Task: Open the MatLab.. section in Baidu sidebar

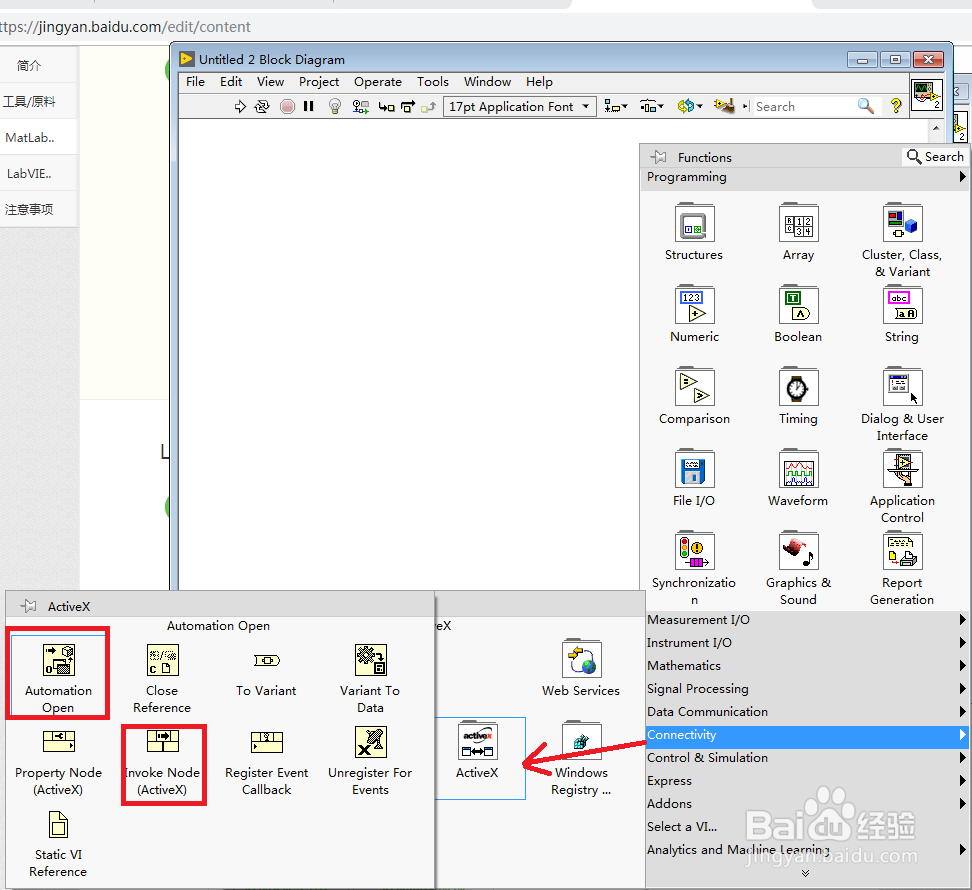Action: click(x=29, y=138)
